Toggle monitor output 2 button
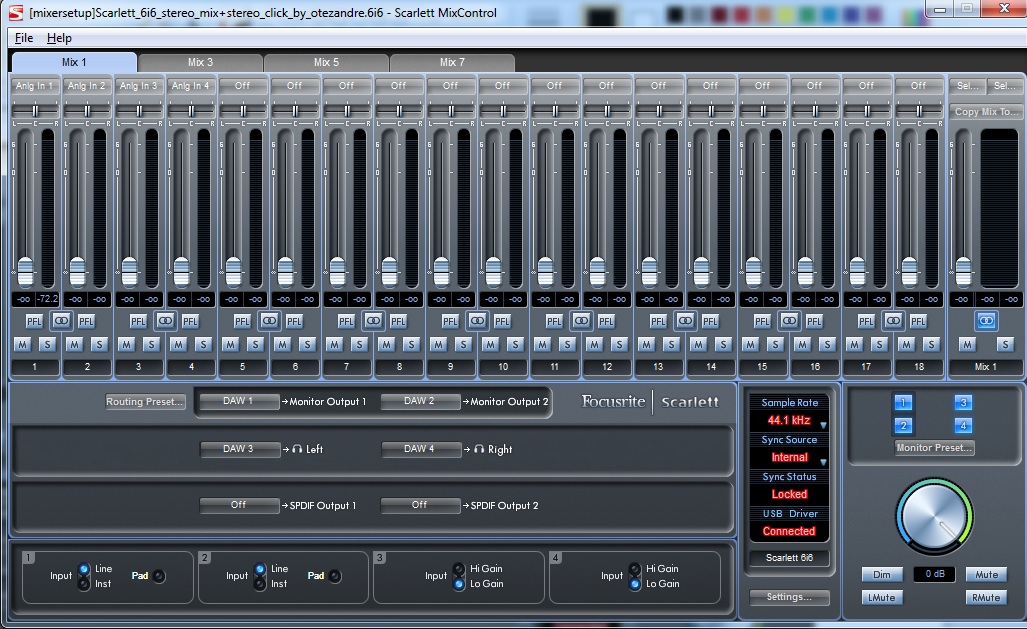Image resolution: width=1027 pixels, height=629 pixels. [x=903, y=426]
